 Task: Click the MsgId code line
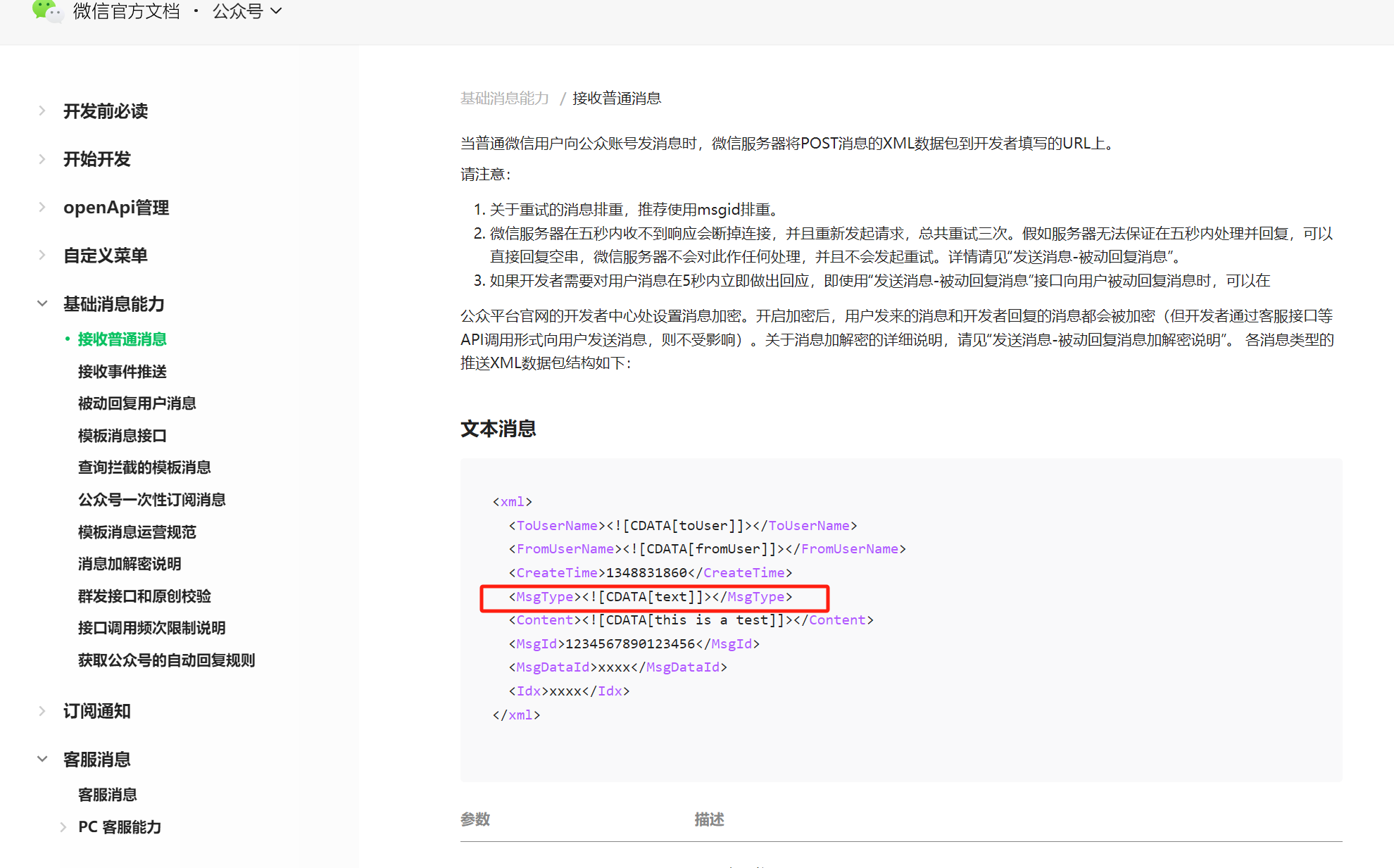tap(634, 644)
